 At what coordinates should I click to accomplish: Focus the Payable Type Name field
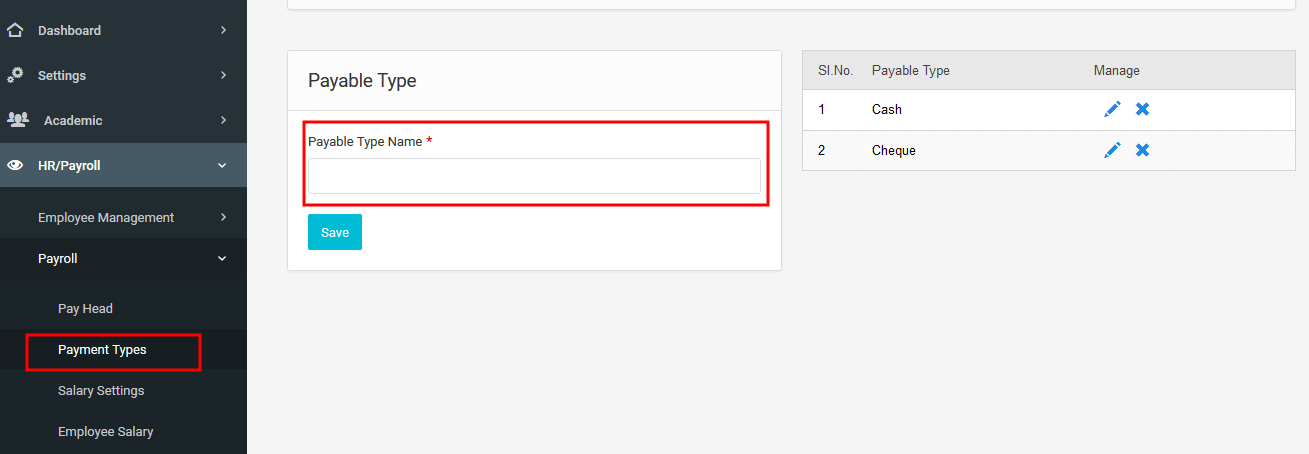pos(534,176)
